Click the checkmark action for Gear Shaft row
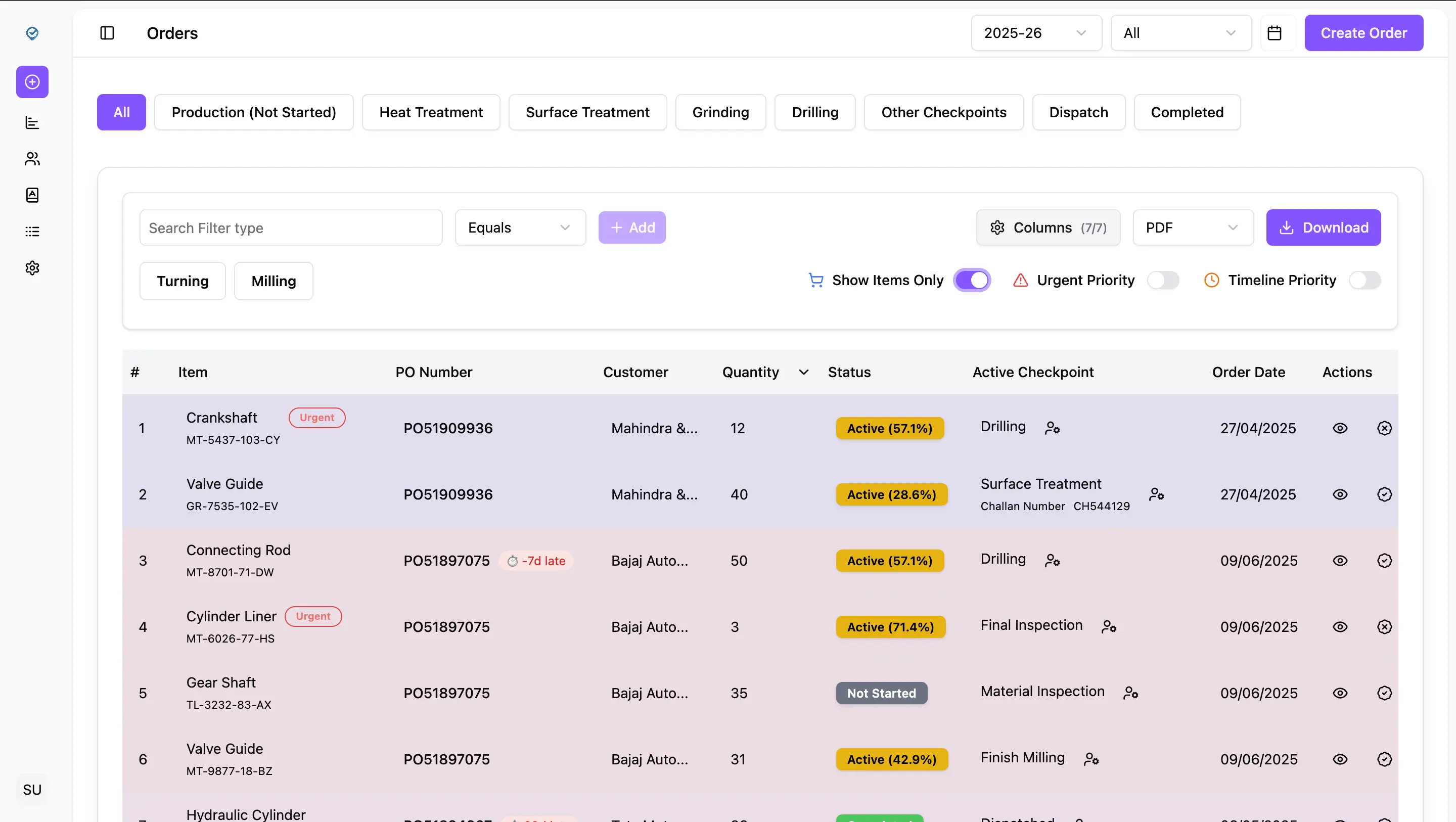 [1384, 693]
